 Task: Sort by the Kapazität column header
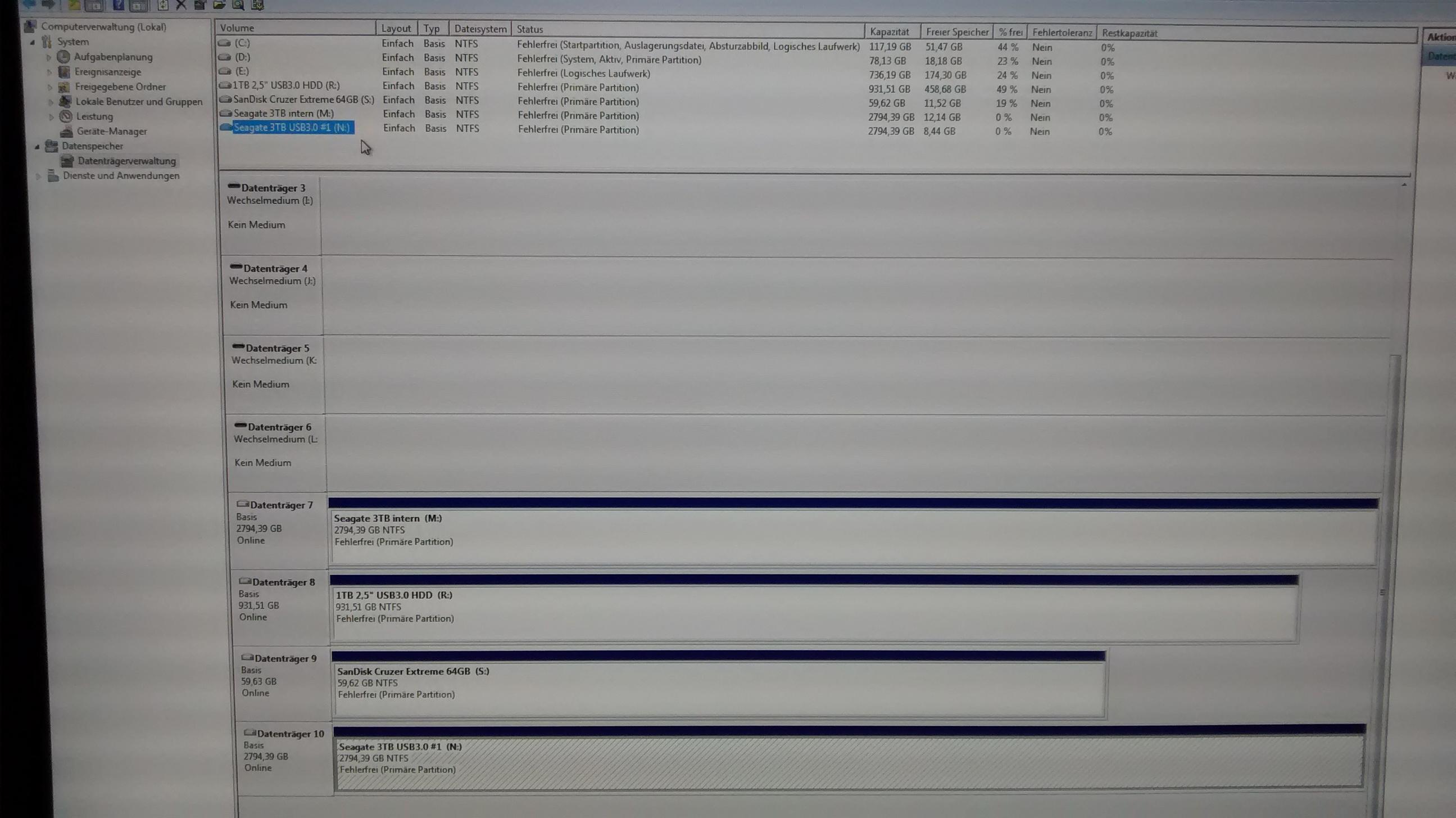coord(889,31)
